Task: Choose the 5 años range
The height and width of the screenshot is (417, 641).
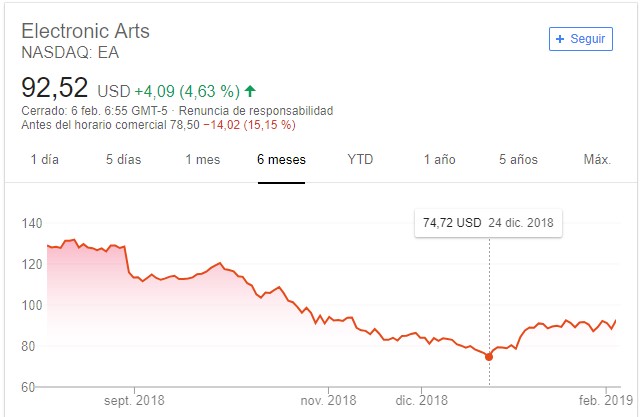Action: pos(518,160)
